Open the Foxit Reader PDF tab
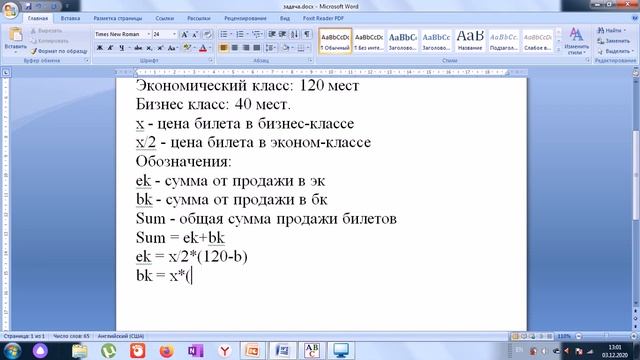The height and width of the screenshot is (360, 640). pos(323,18)
